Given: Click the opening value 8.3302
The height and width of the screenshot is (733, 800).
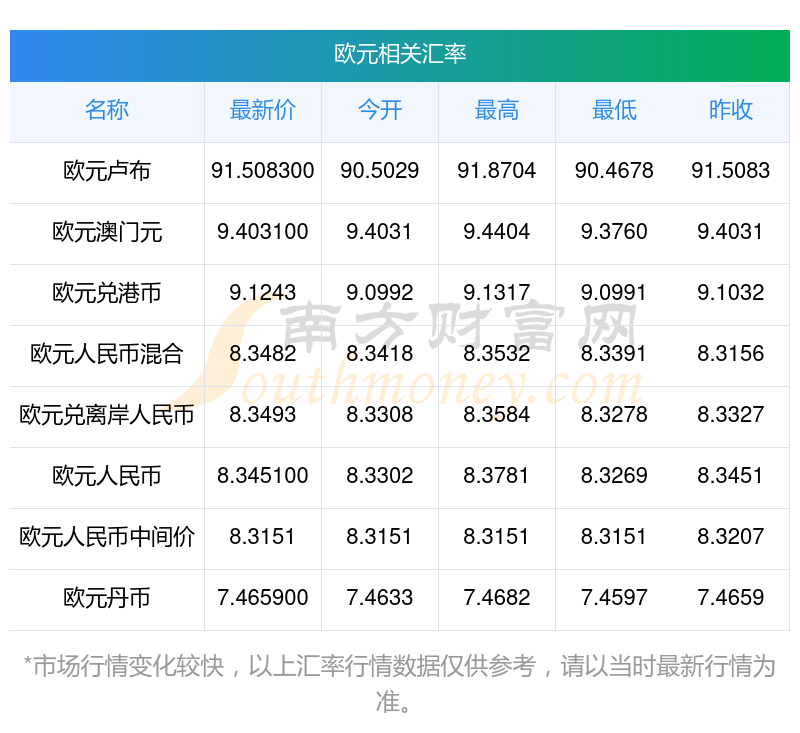Looking at the screenshot, I should [x=380, y=475].
